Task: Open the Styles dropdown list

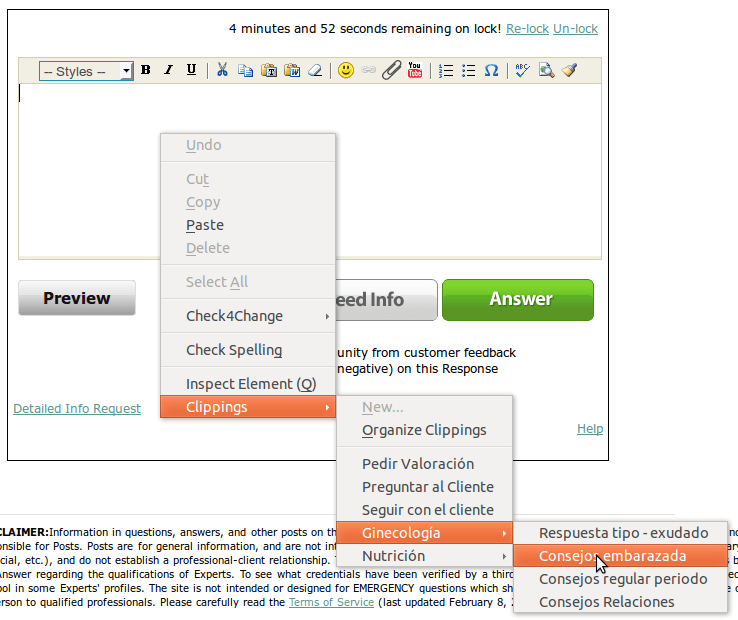Action: [x=86, y=71]
